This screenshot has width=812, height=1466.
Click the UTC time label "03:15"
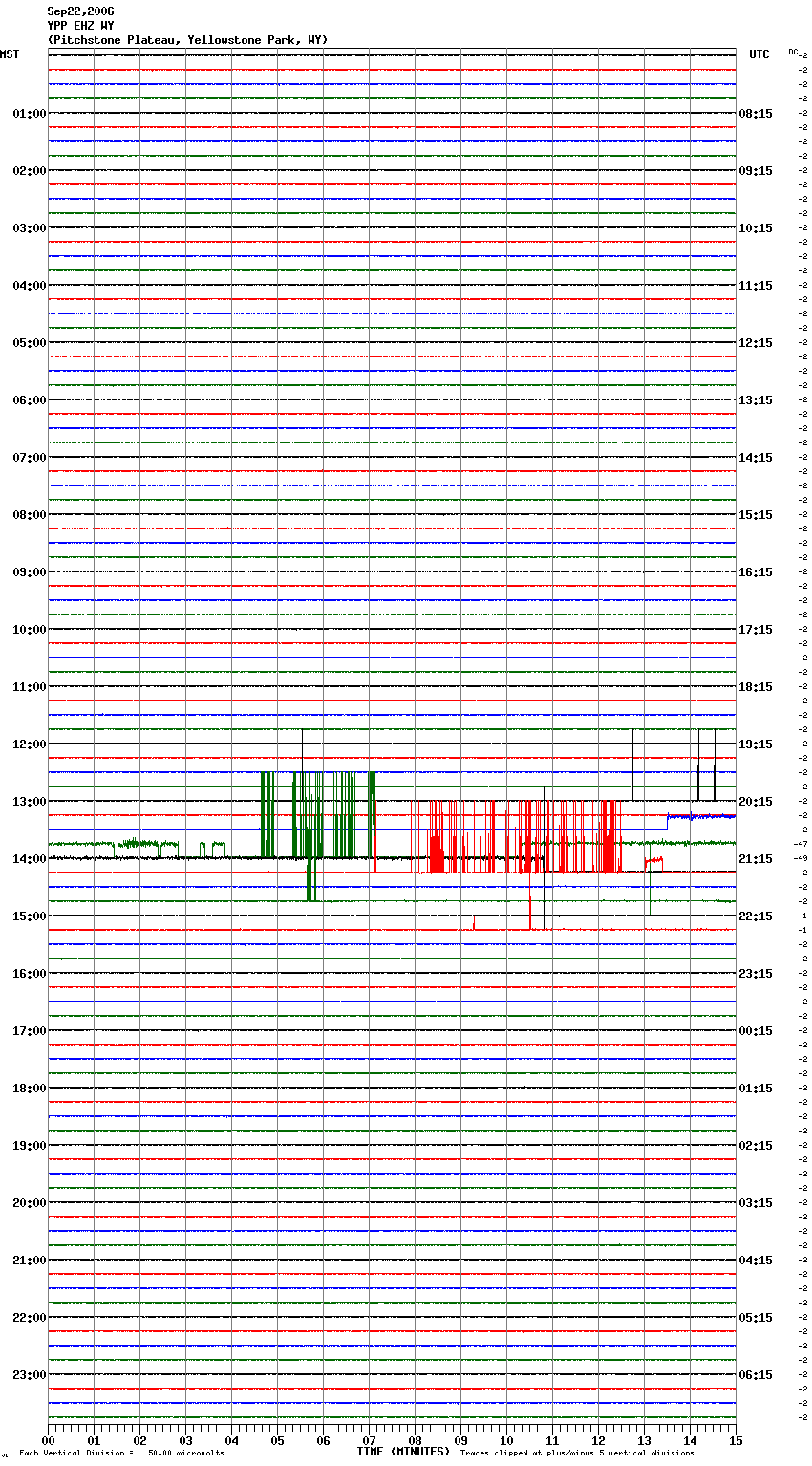pyautogui.click(x=756, y=1203)
